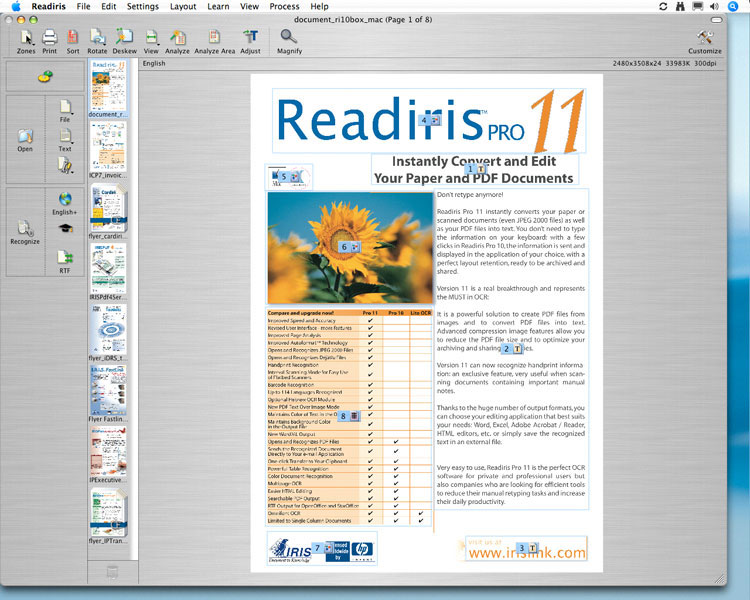Open the Process menu
Image resolution: width=750 pixels, height=600 pixels.
coord(284,6)
